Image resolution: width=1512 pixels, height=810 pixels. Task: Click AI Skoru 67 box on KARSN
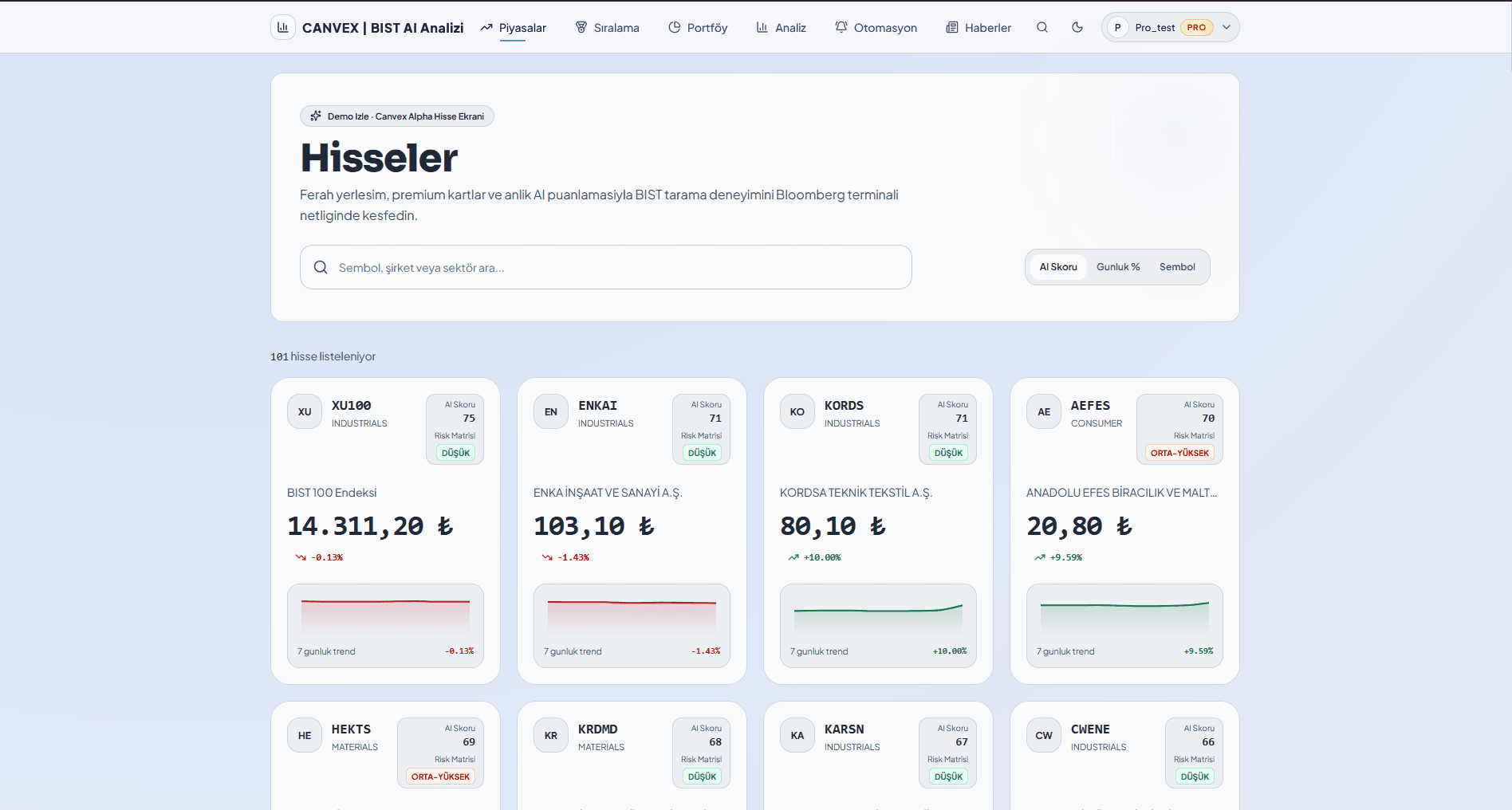tap(947, 753)
